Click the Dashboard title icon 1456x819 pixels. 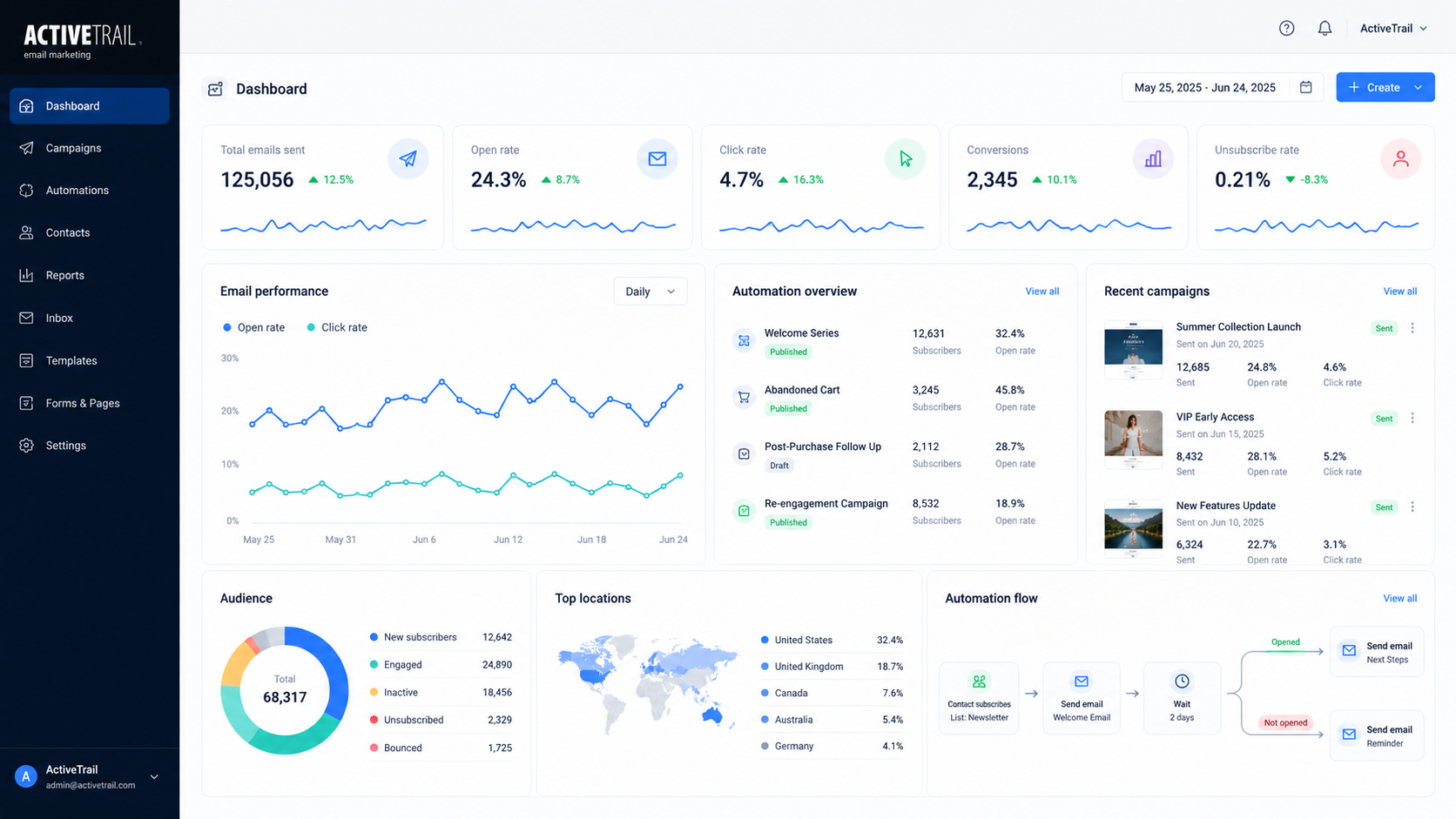click(215, 89)
